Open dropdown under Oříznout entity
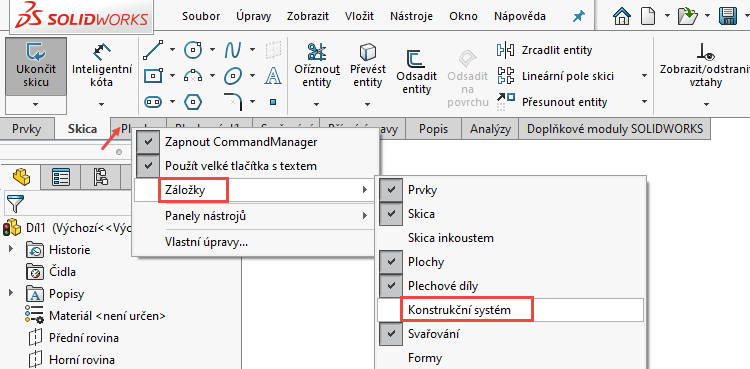This screenshot has width=750, height=369. (317, 103)
